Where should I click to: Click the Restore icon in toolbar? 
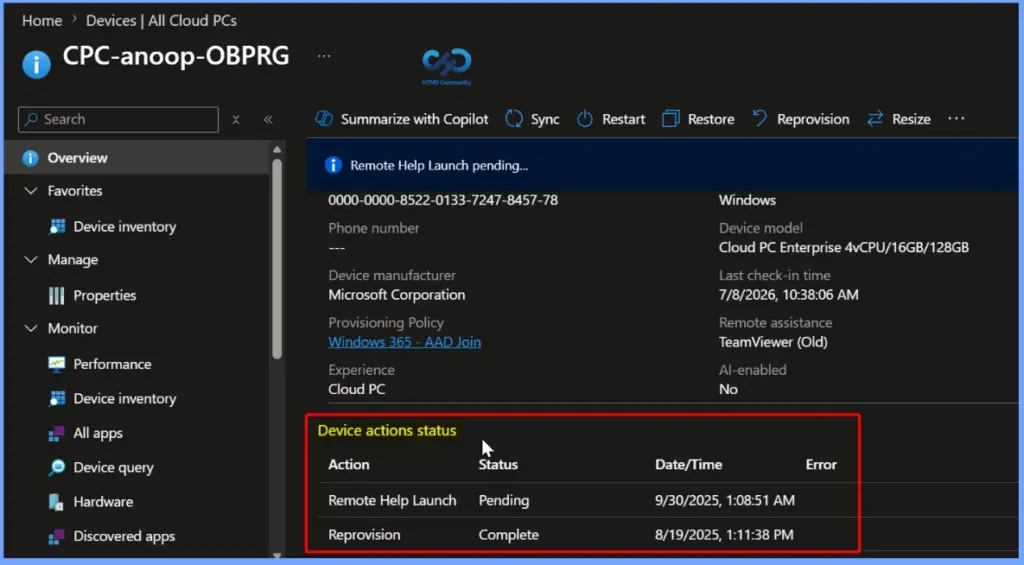[x=671, y=119]
